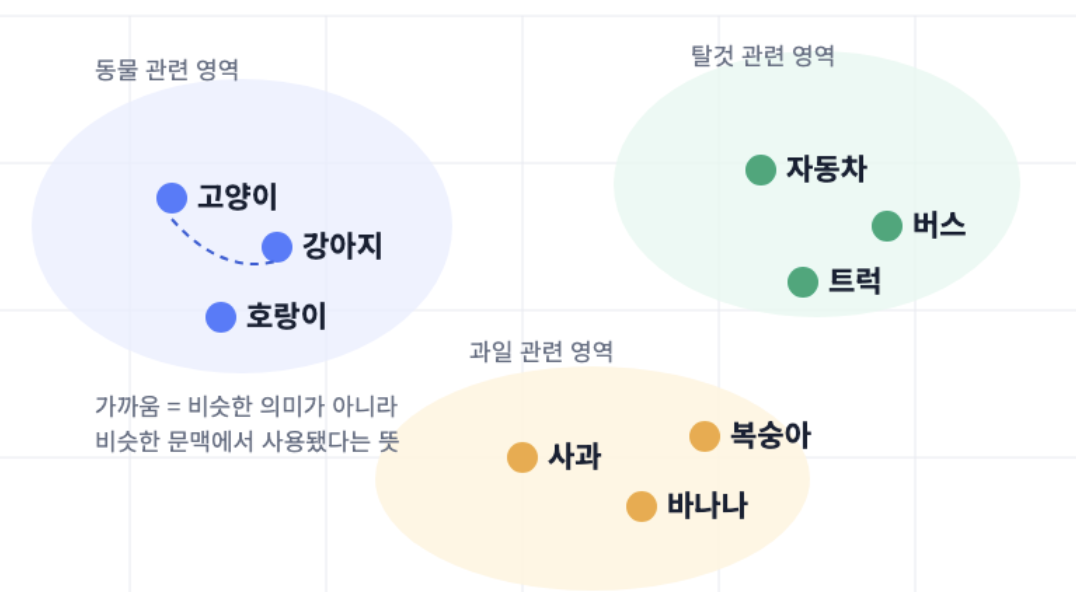The height and width of the screenshot is (592, 1076).
Task: Click the 동물 관련 영역 heading
Action: click(167, 70)
